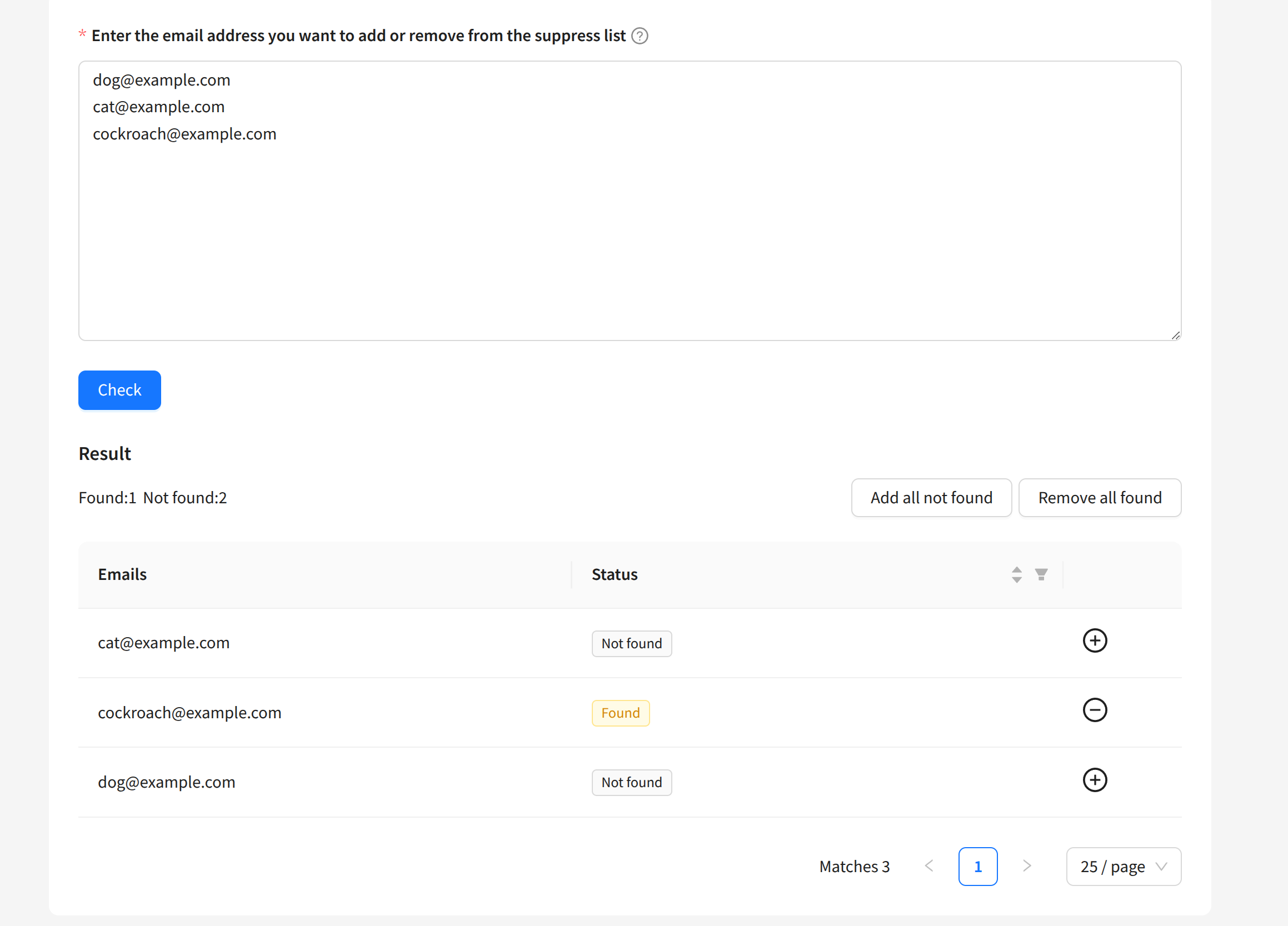Click the Emails column header

click(122, 574)
